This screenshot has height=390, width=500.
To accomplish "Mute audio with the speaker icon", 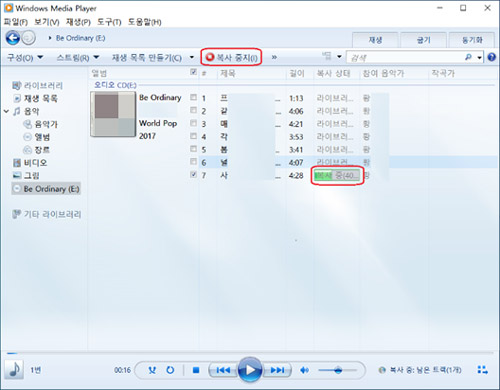I will tap(304, 370).
